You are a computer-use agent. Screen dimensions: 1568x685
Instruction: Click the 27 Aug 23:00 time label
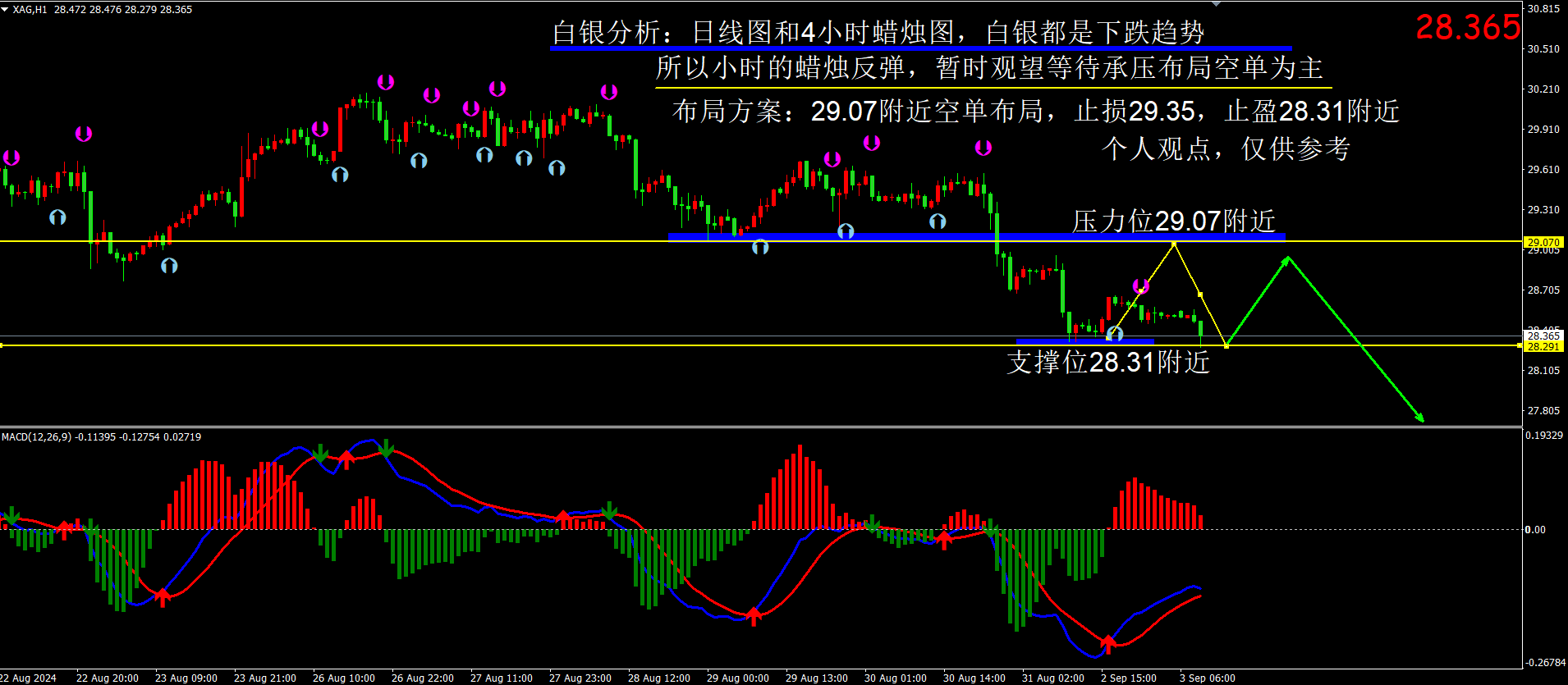pyautogui.click(x=580, y=678)
